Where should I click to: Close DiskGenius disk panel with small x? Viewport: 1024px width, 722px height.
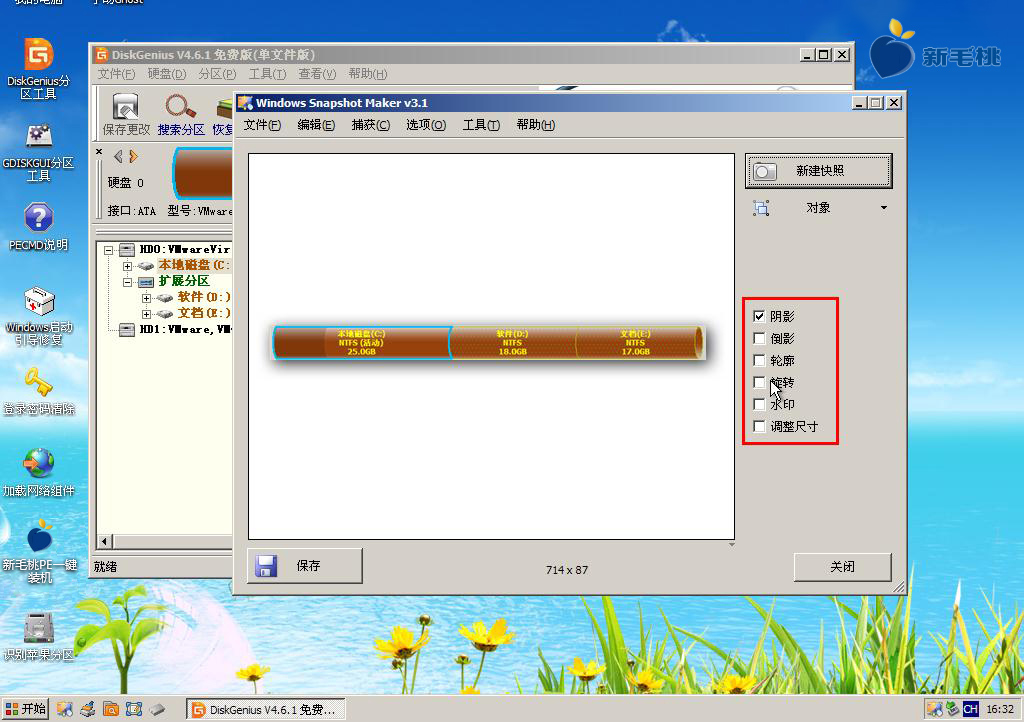[x=99, y=152]
